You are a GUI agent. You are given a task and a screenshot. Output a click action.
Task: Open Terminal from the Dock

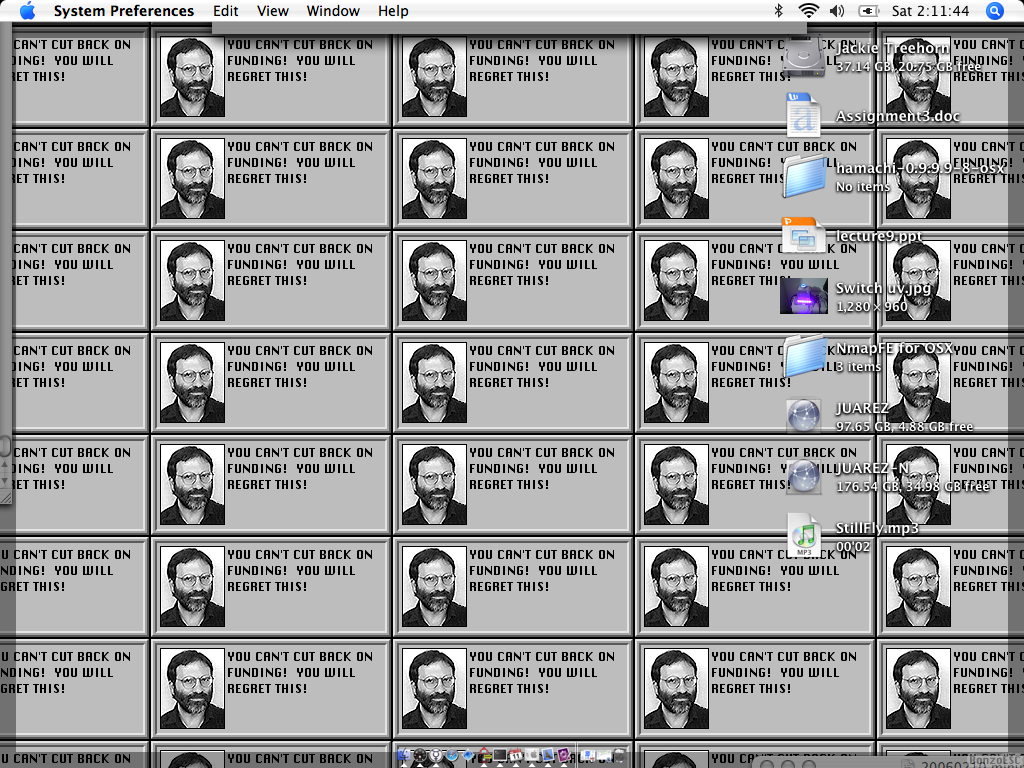tap(500, 755)
